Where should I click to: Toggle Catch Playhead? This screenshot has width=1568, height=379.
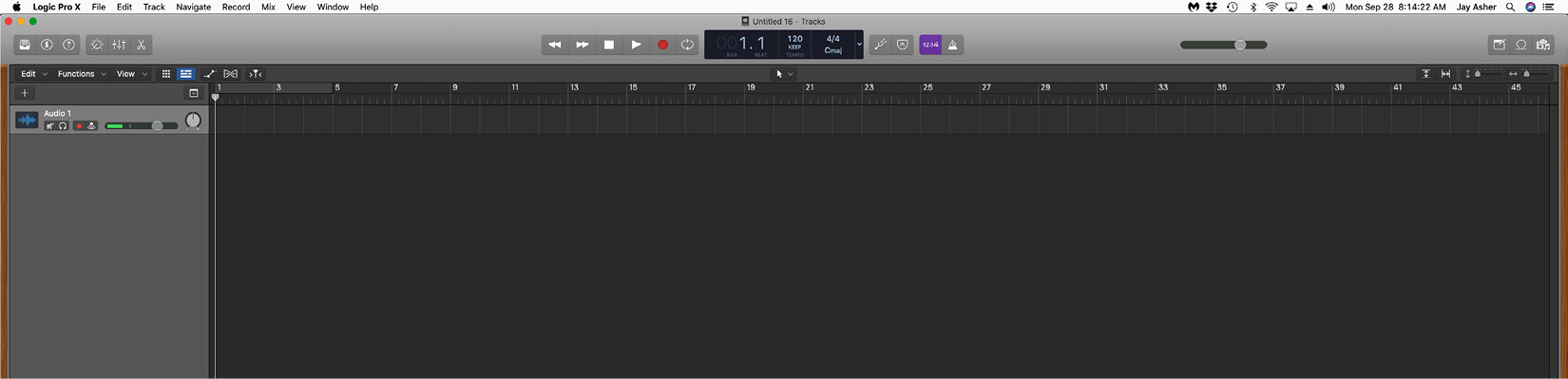coord(256,74)
